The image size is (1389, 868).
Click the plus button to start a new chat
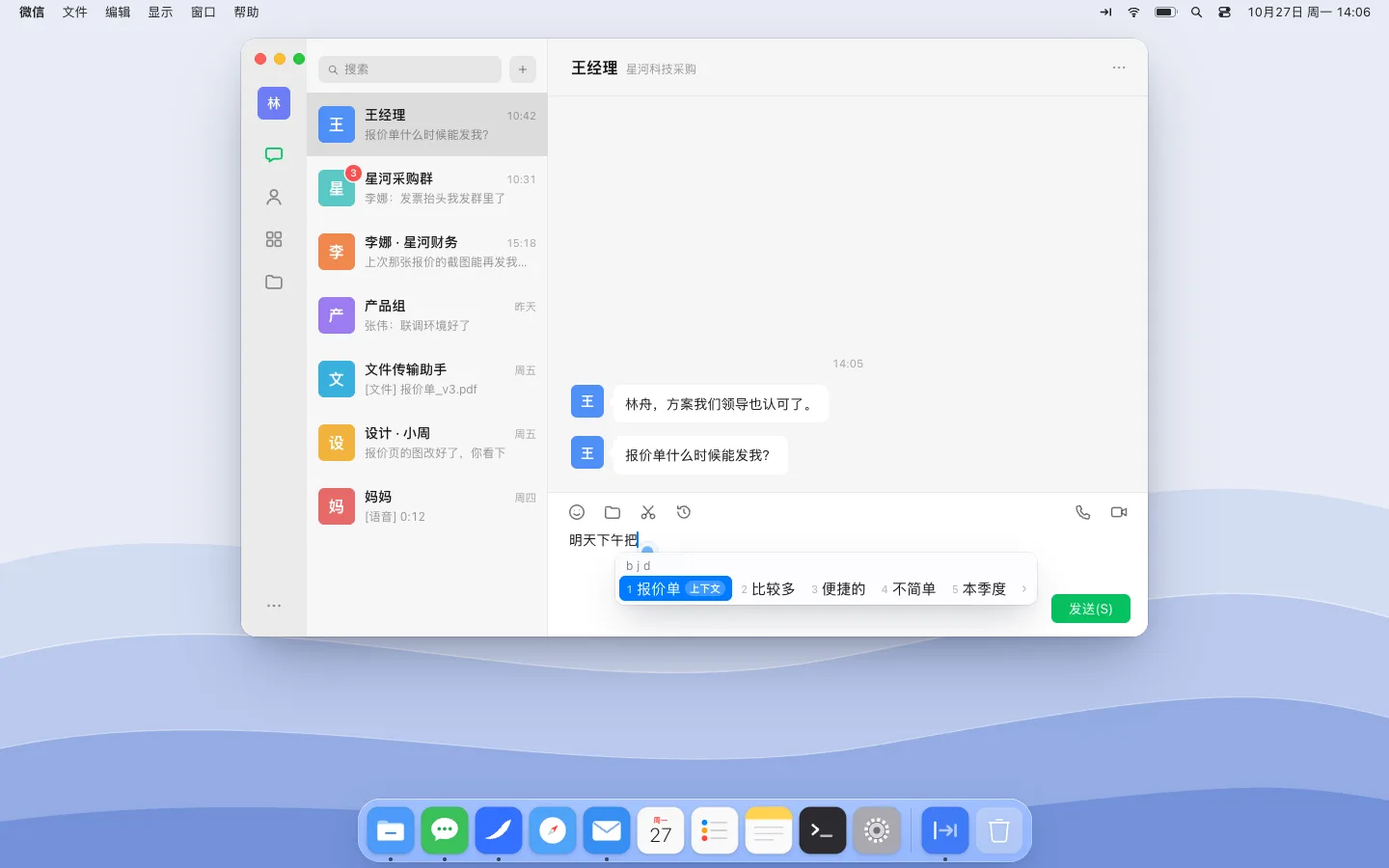tap(523, 69)
